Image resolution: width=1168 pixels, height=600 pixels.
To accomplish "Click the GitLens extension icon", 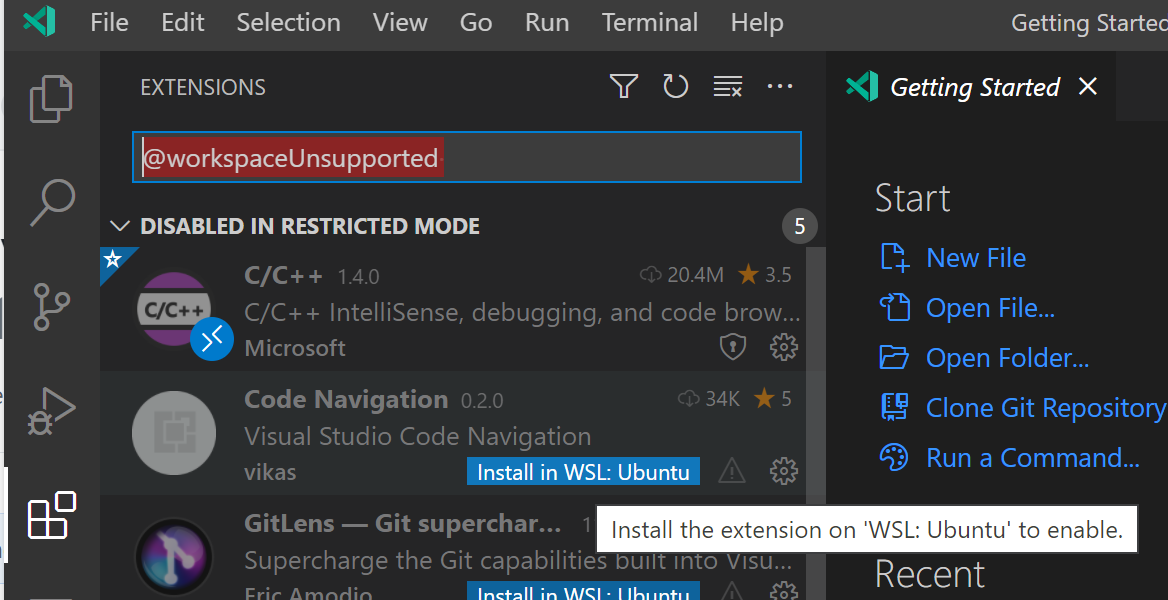I will point(174,558).
